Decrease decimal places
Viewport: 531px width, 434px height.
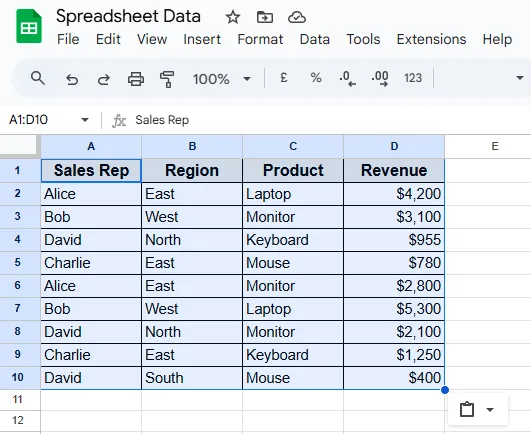[x=347, y=79]
